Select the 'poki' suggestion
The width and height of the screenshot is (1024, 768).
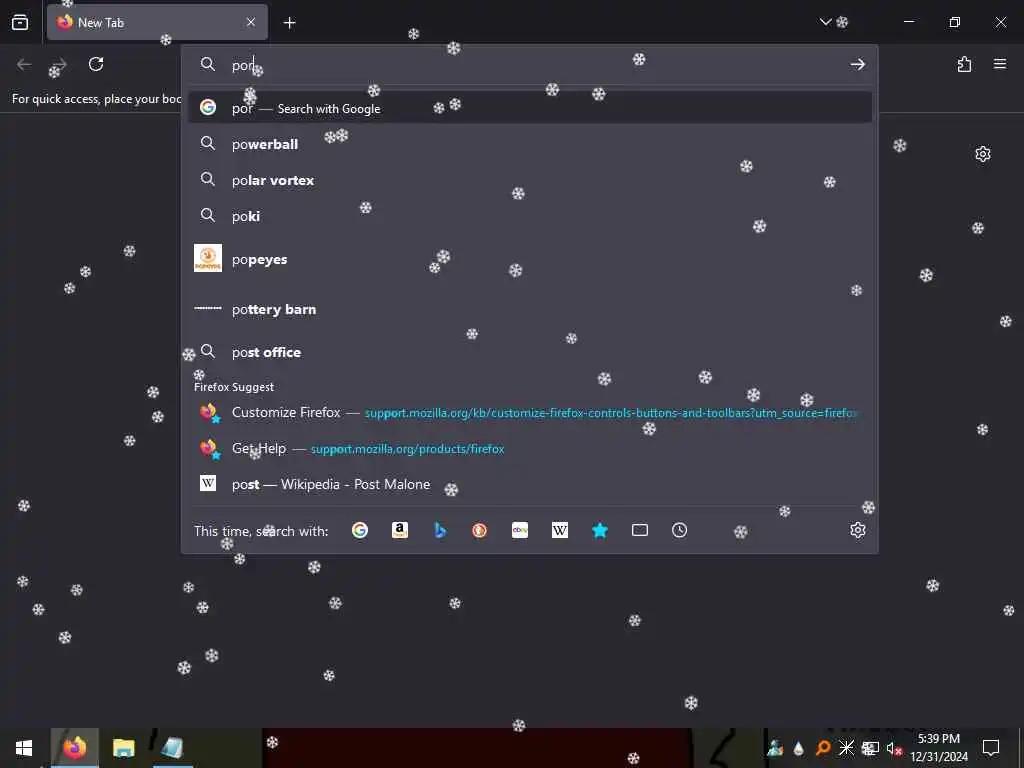pos(530,216)
